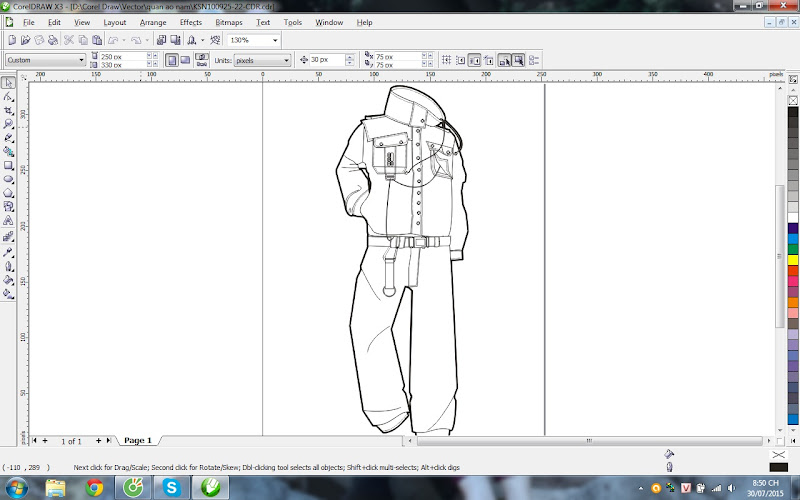The height and width of the screenshot is (500, 800).
Task: Pick the Eyedropper tool
Action: point(8,253)
